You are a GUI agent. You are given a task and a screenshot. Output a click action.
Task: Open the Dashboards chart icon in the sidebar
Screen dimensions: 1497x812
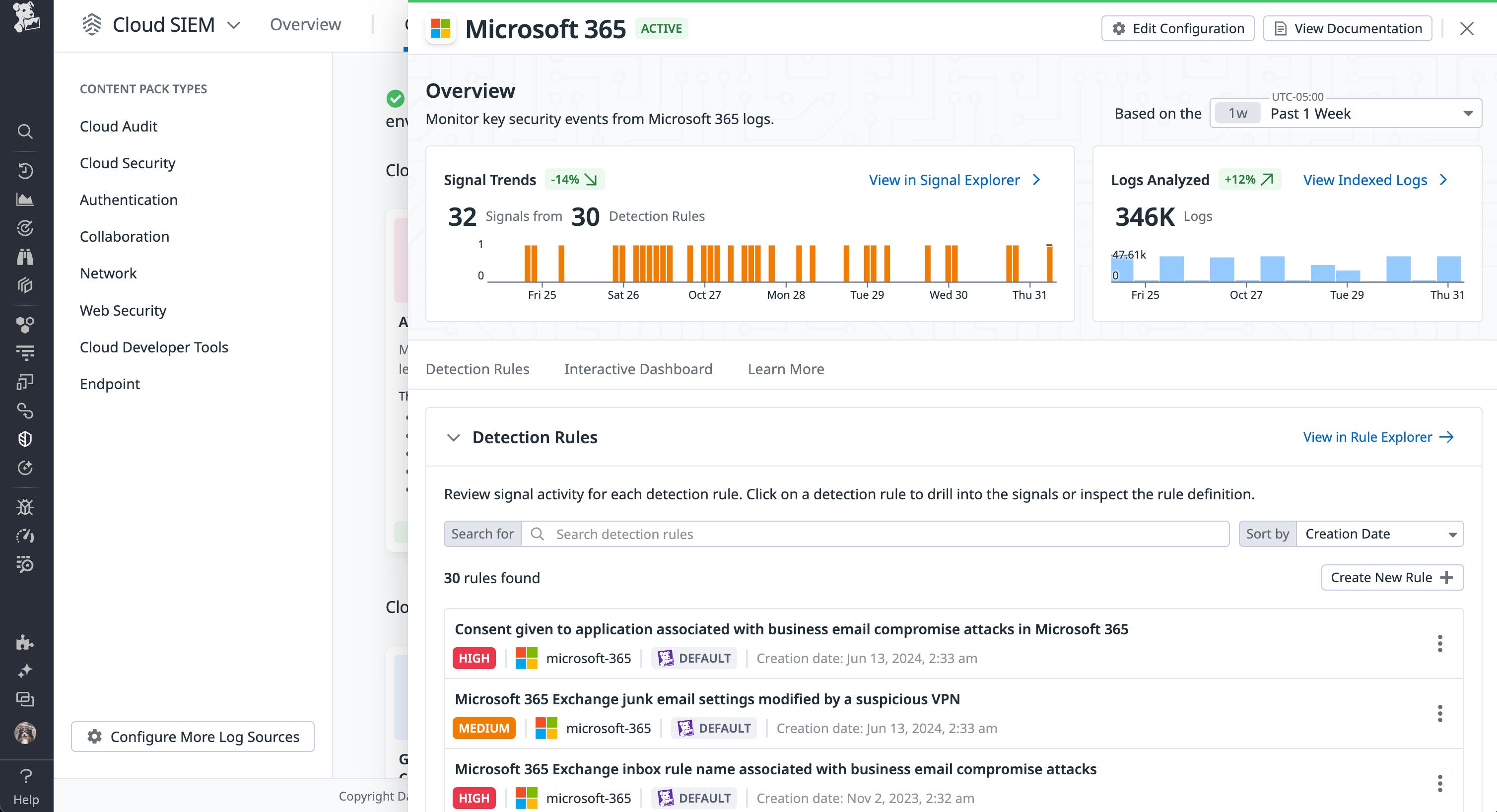26,199
